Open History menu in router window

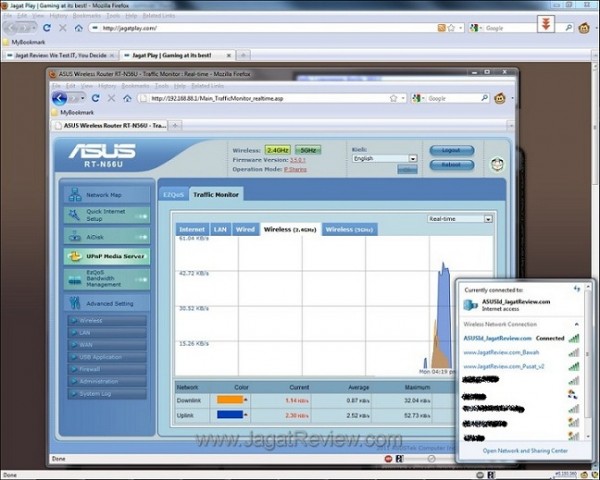(x=107, y=86)
